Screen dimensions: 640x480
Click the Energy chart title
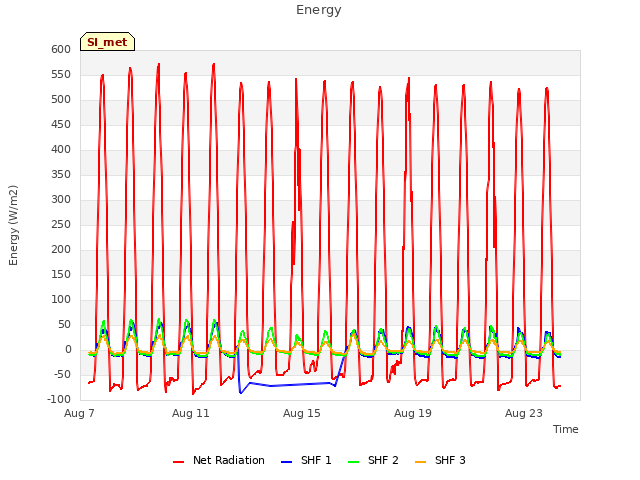319,10
